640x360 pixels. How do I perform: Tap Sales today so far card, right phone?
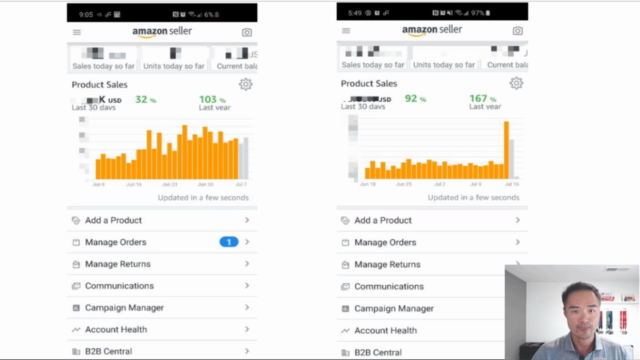pos(373,57)
